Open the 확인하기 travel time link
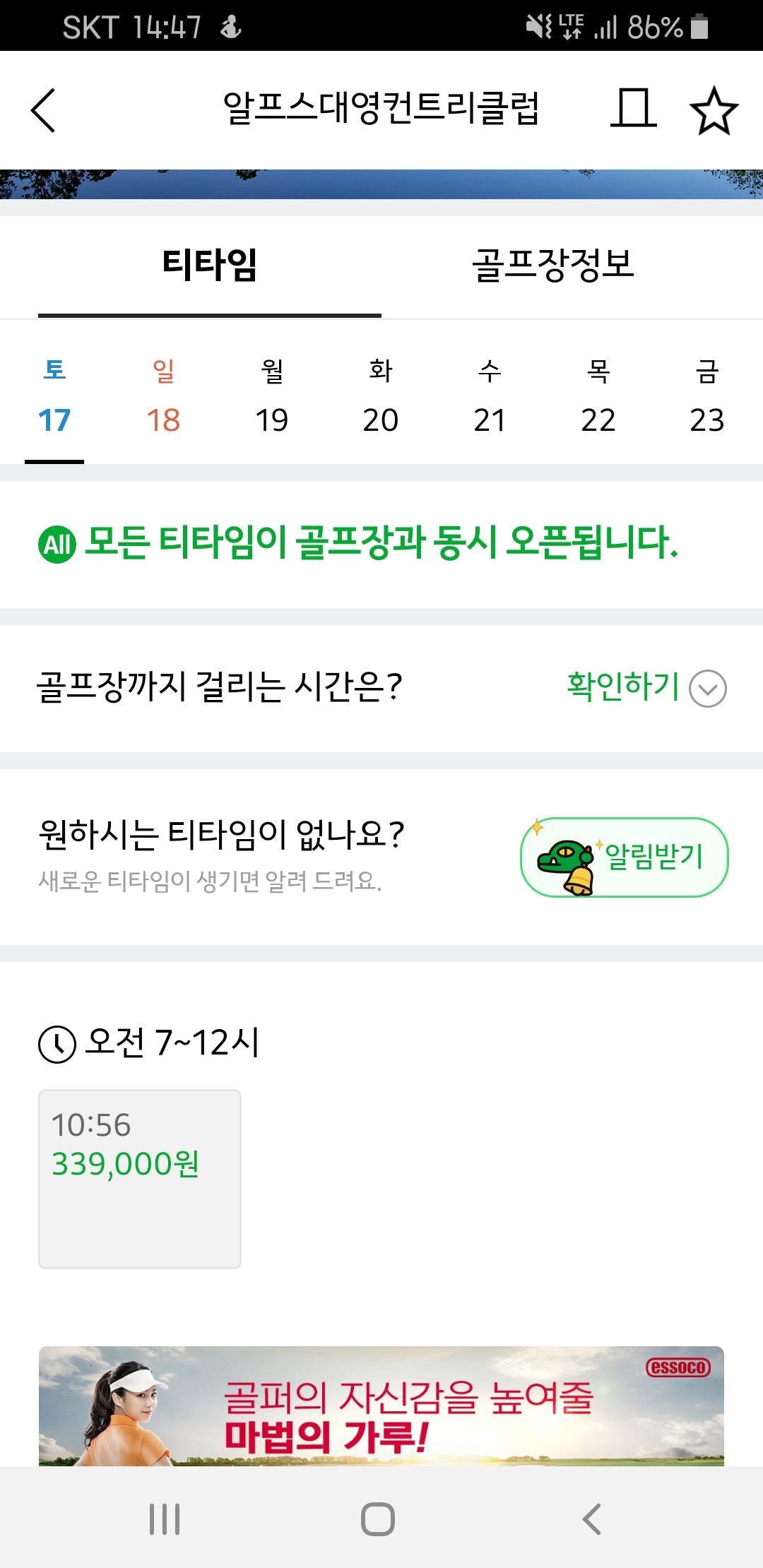Screen dimensions: 763x1568 coord(623,687)
